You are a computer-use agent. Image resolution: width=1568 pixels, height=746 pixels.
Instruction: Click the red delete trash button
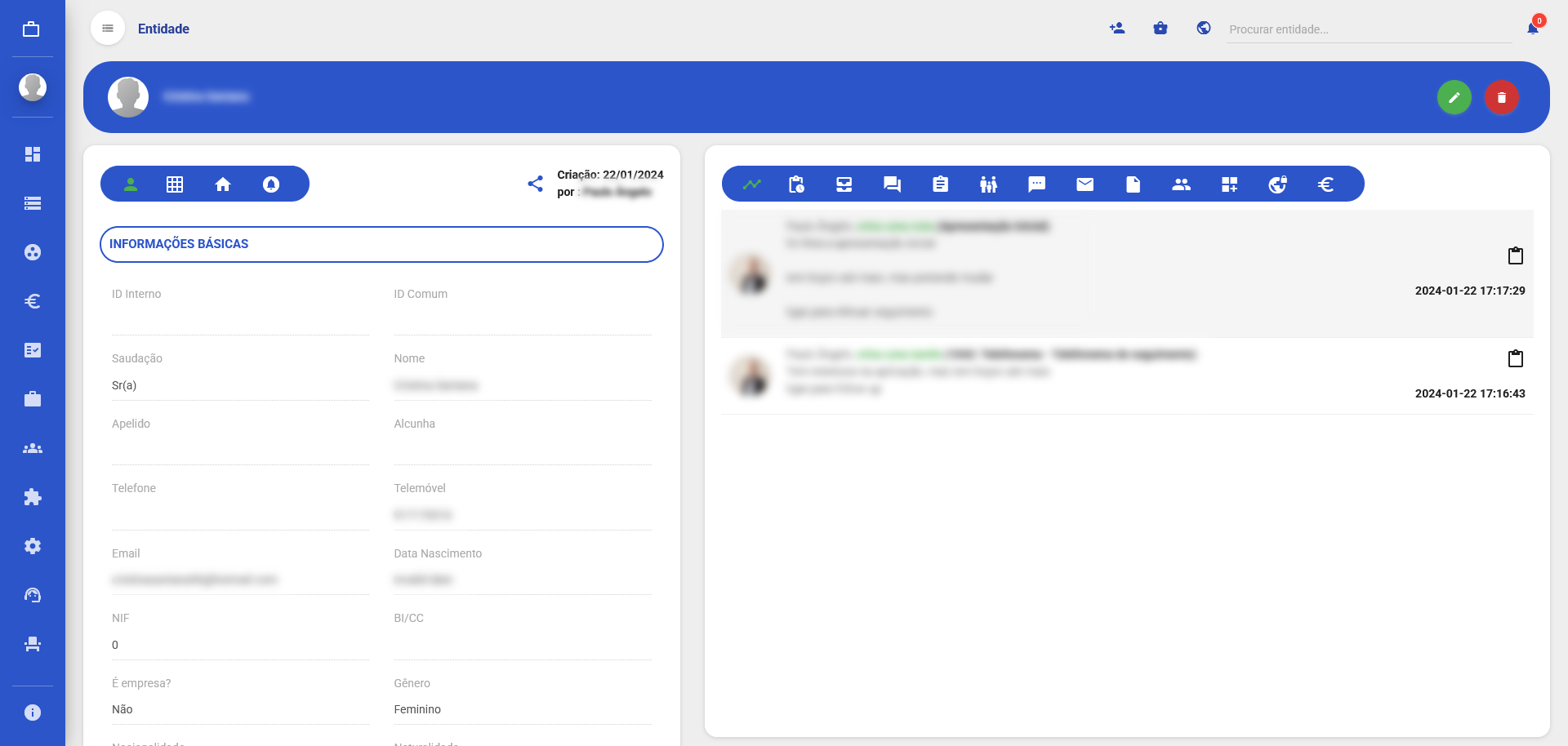1501,97
